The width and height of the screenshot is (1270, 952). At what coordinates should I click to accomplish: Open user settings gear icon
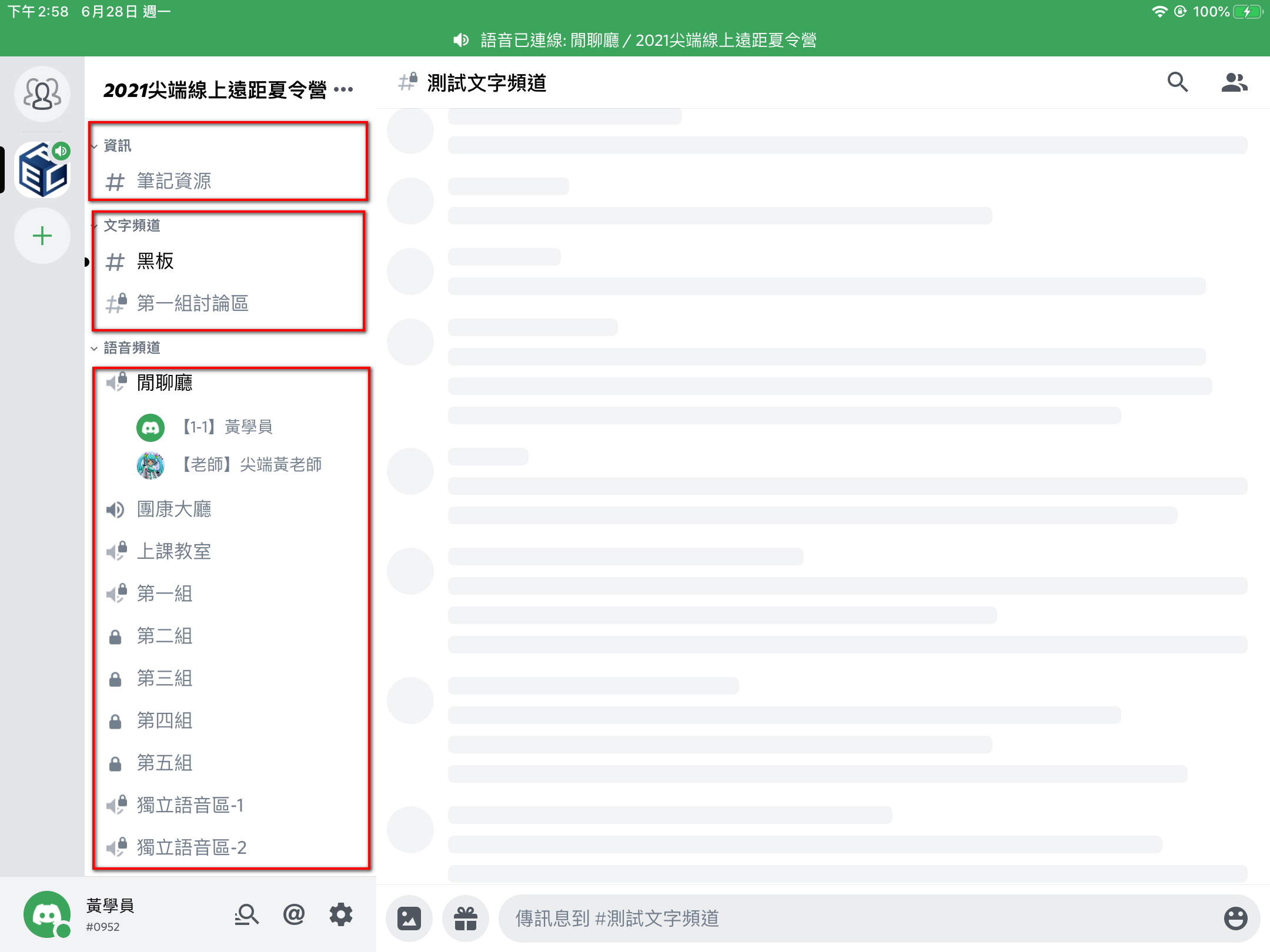coord(340,914)
